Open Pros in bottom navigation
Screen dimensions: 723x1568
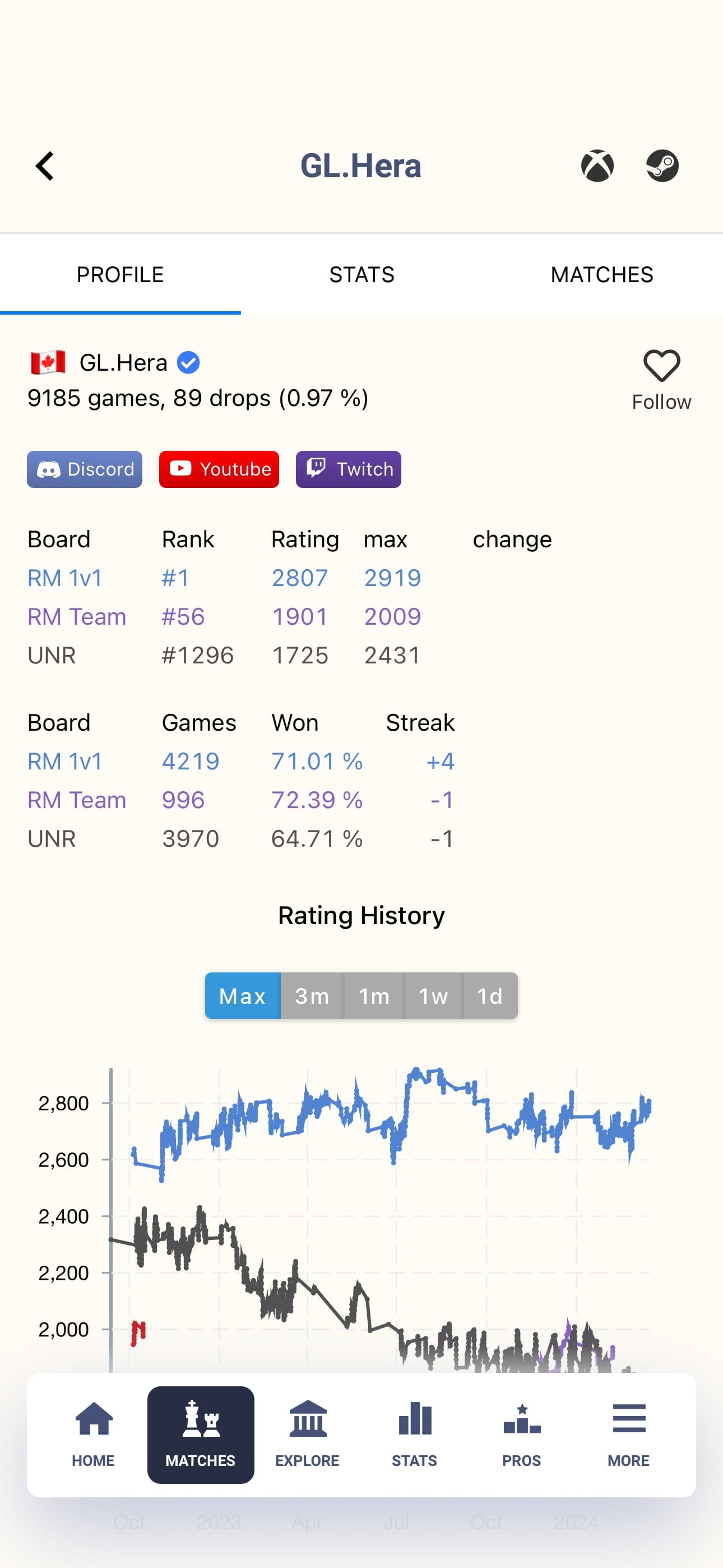pyautogui.click(x=522, y=1433)
